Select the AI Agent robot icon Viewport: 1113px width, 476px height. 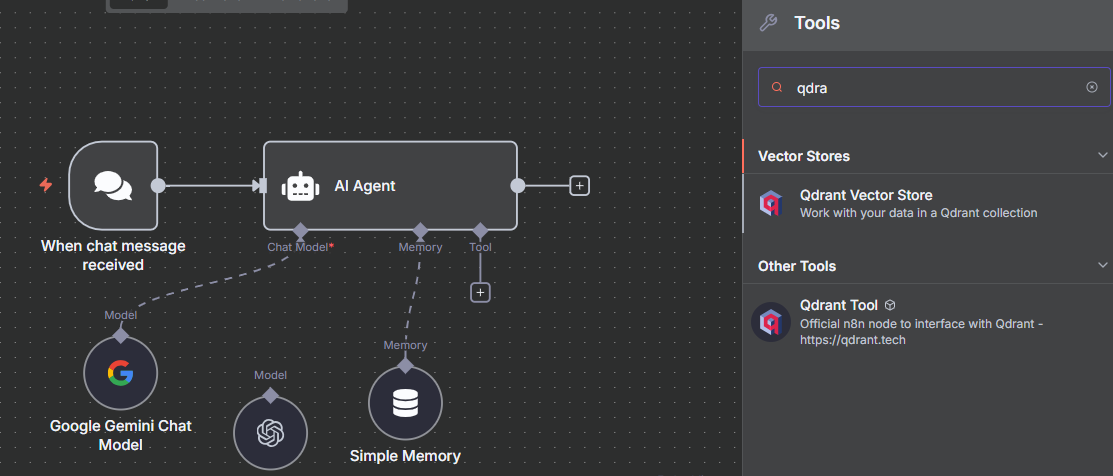(x=300, y=186)
